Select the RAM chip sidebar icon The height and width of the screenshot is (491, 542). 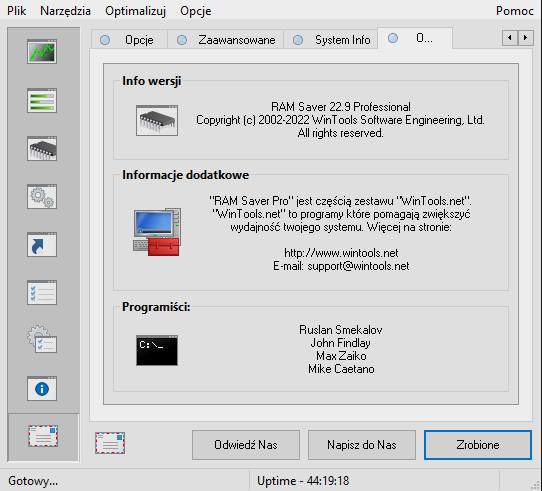pyautogui.click(x=42, y=149)
